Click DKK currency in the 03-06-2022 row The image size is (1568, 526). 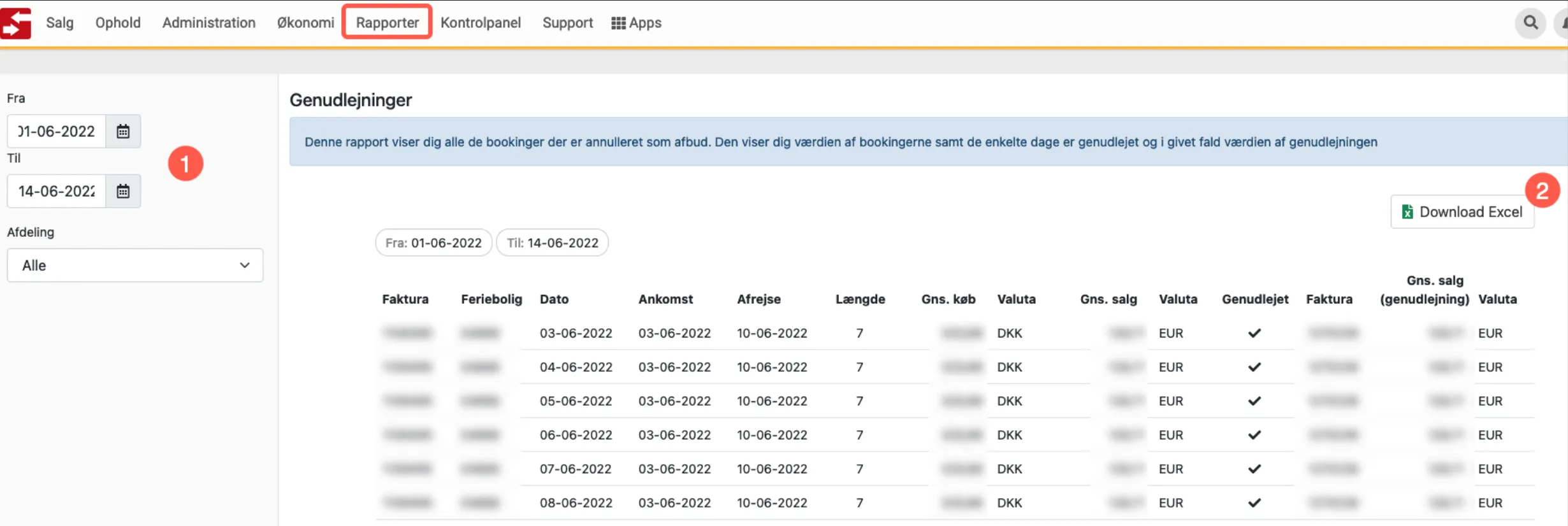pyautogui.click(x=1010, y=333)
